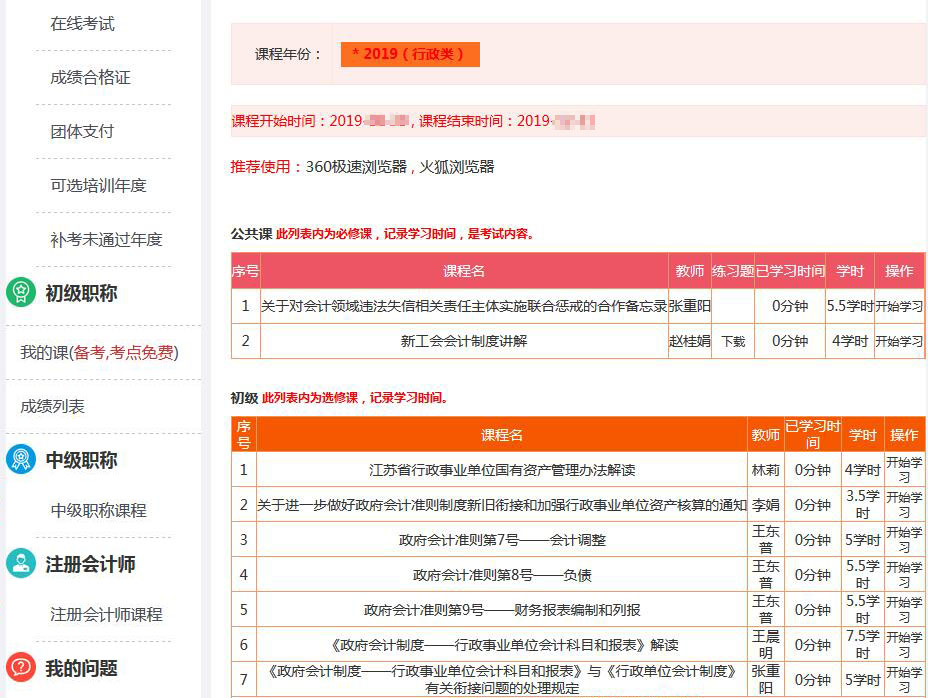Download exercises for 新工会会计制度讲解
Image resolution: width=928 pixels, height=698 pixels.
[x=733, y=341]
